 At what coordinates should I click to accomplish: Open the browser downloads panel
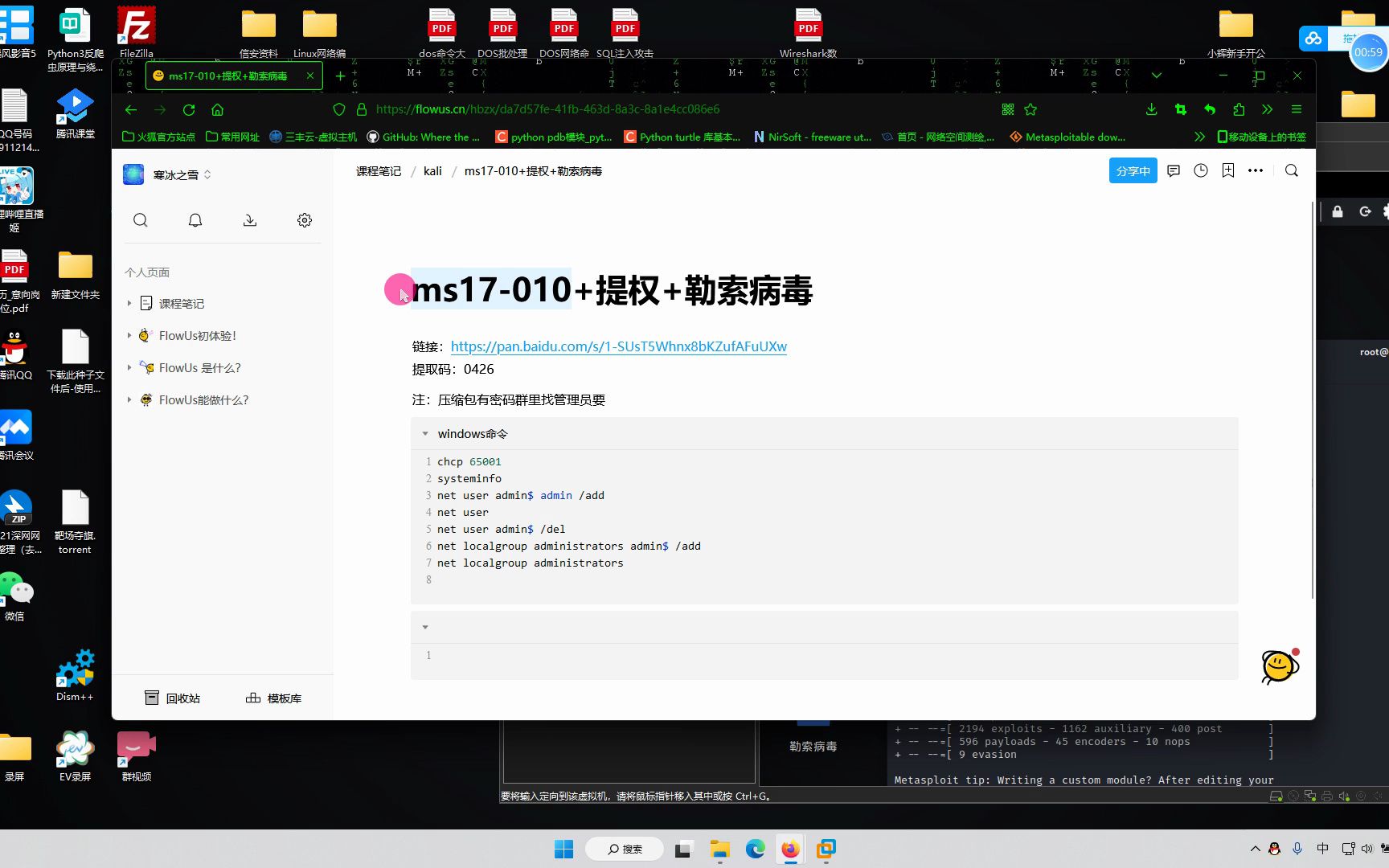(1151, 109)
